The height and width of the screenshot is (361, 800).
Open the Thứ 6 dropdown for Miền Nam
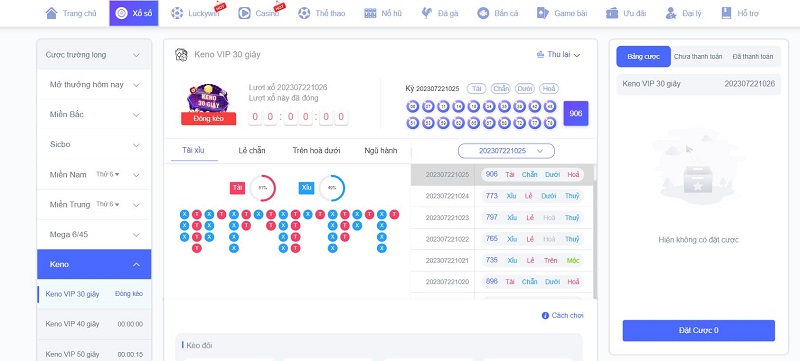click(108, 174)
